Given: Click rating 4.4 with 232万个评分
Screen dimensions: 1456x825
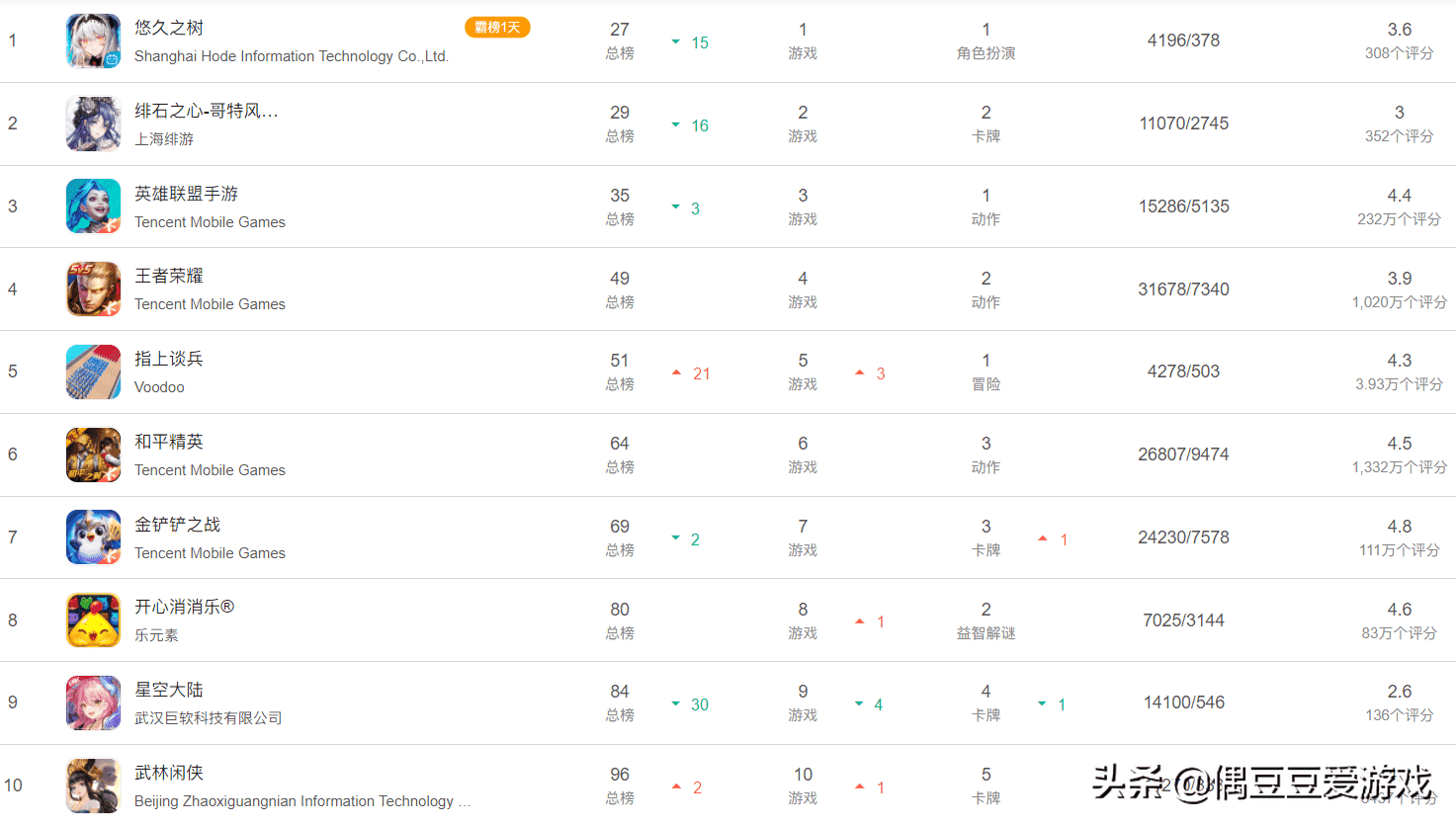Looking at the screenshot, I should click(x=1399, y=206).
